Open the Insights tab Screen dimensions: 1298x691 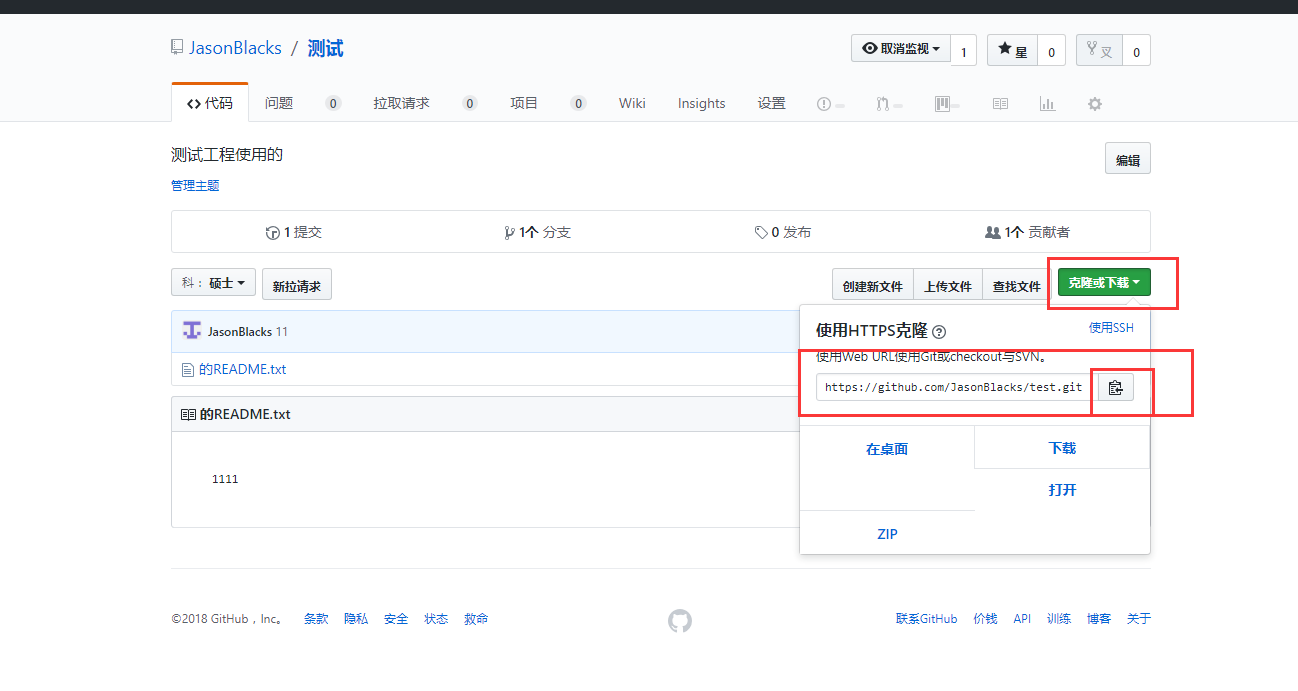(x=701, y=103)
